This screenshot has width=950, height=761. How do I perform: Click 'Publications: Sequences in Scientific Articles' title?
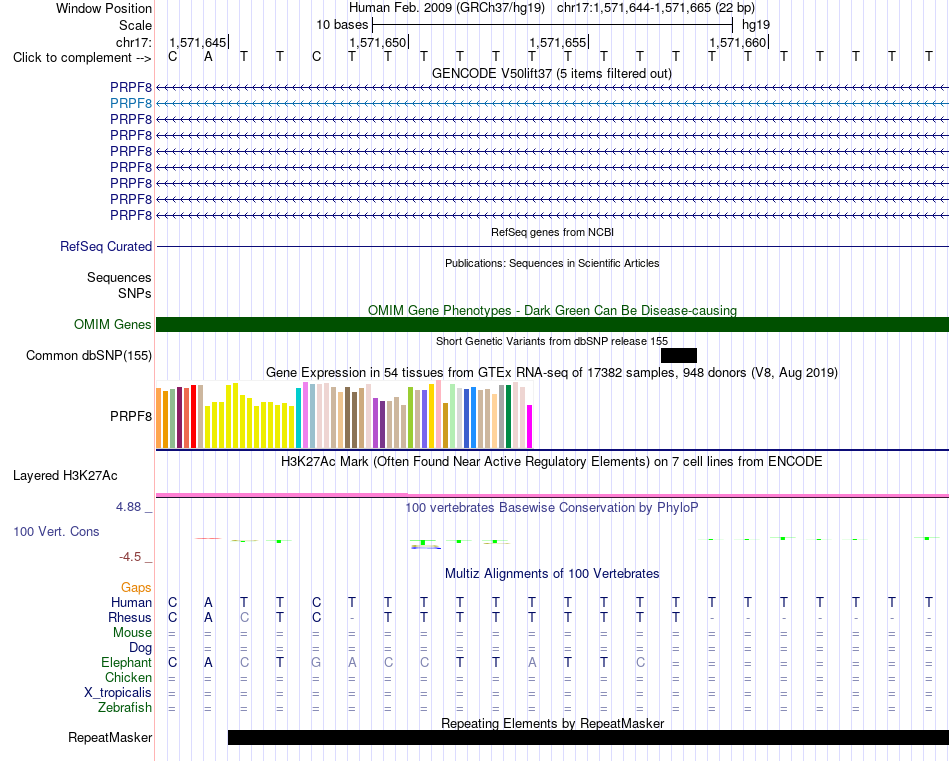coord(552,263)
